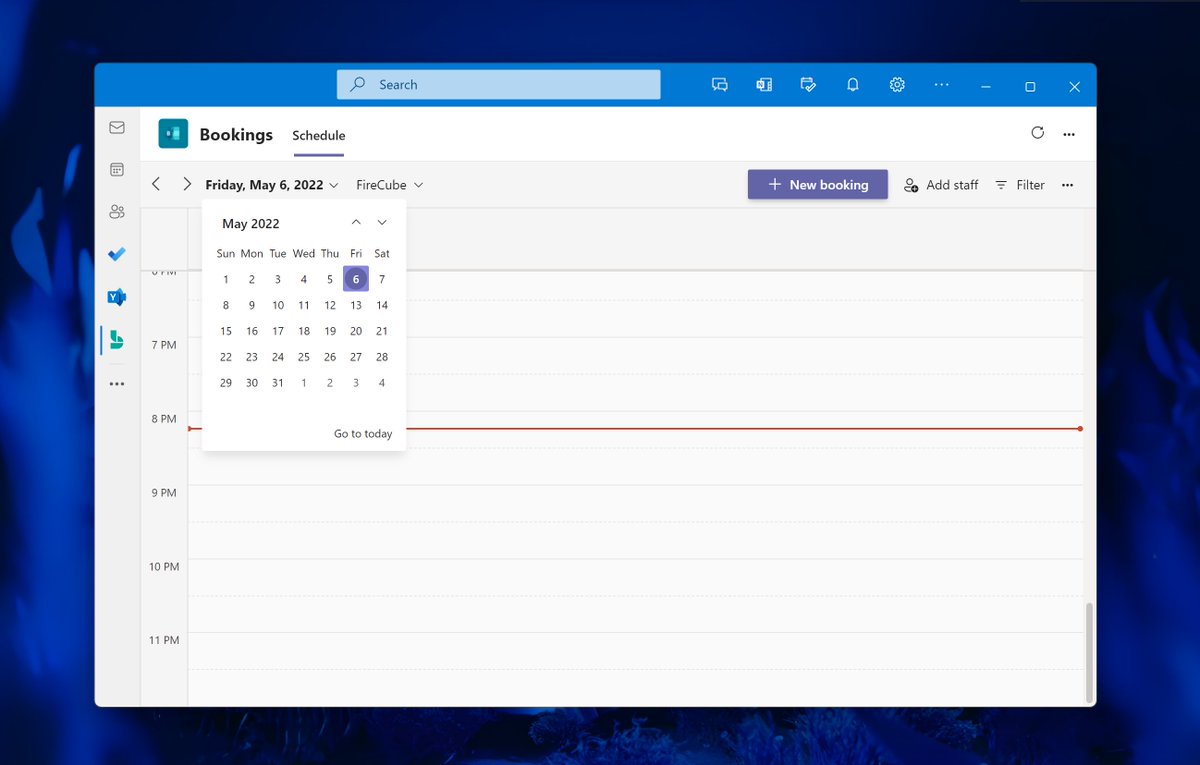Switch to the Schedule tab
Viewport: 1200px width, 765px height.
(x=319, y=136)
